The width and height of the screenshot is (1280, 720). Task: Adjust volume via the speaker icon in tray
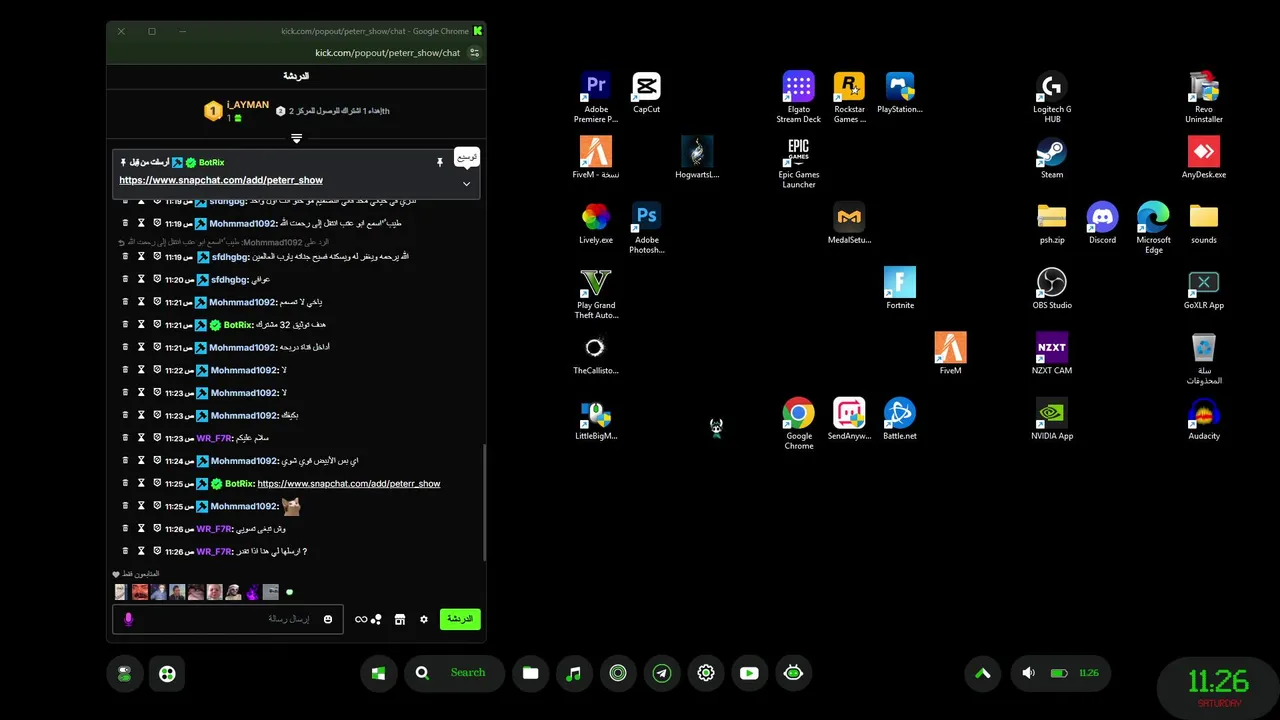[x=1028, y=673]
